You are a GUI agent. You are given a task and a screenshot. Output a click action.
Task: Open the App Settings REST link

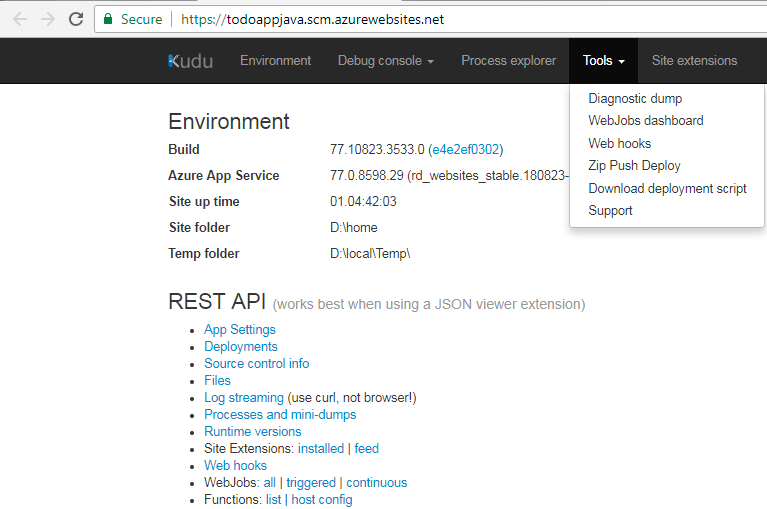pos(240,330)
